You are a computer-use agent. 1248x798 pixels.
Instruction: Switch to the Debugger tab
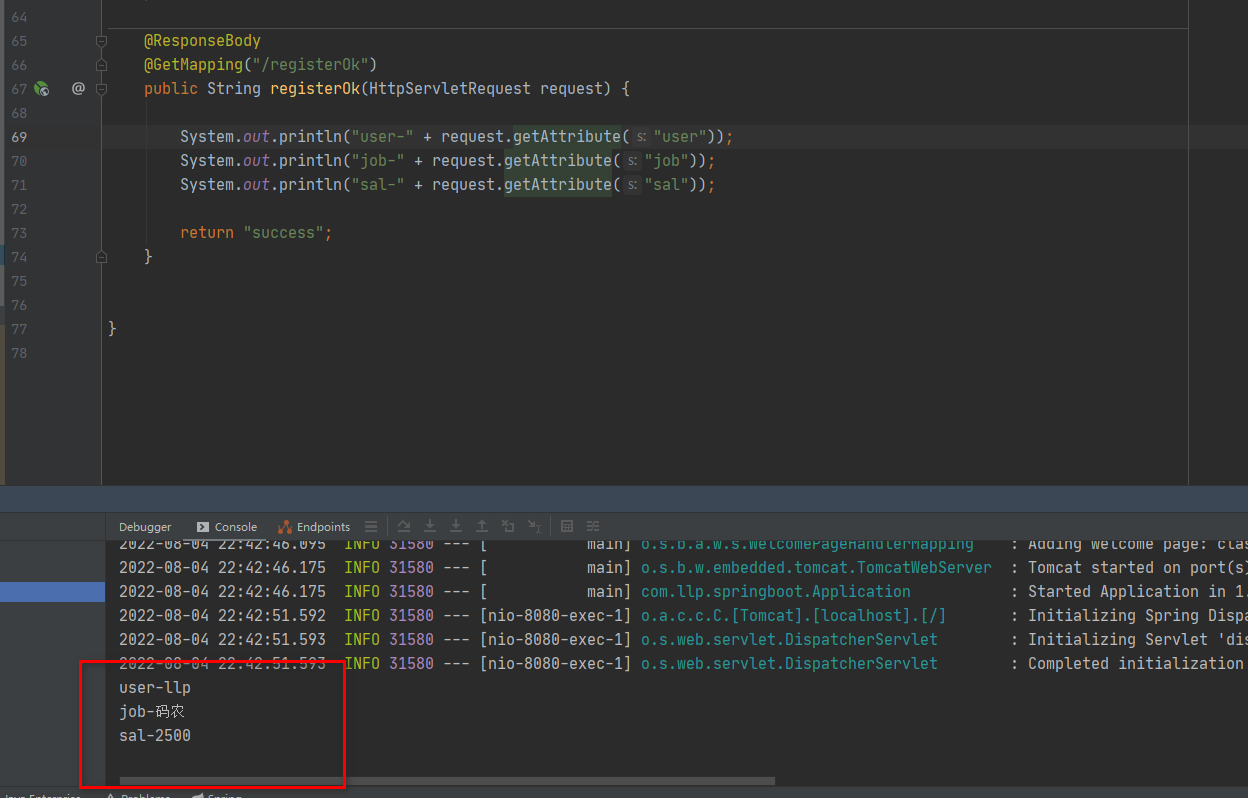coord(145,527)
